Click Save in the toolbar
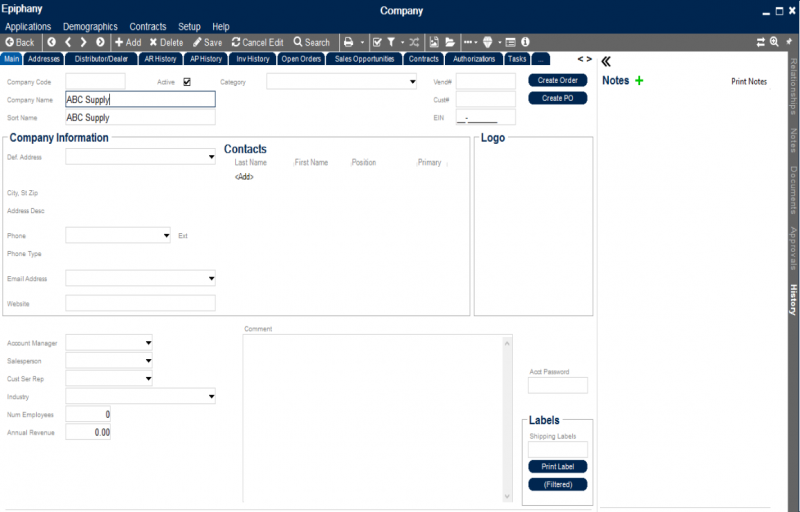 click(207, 42)
